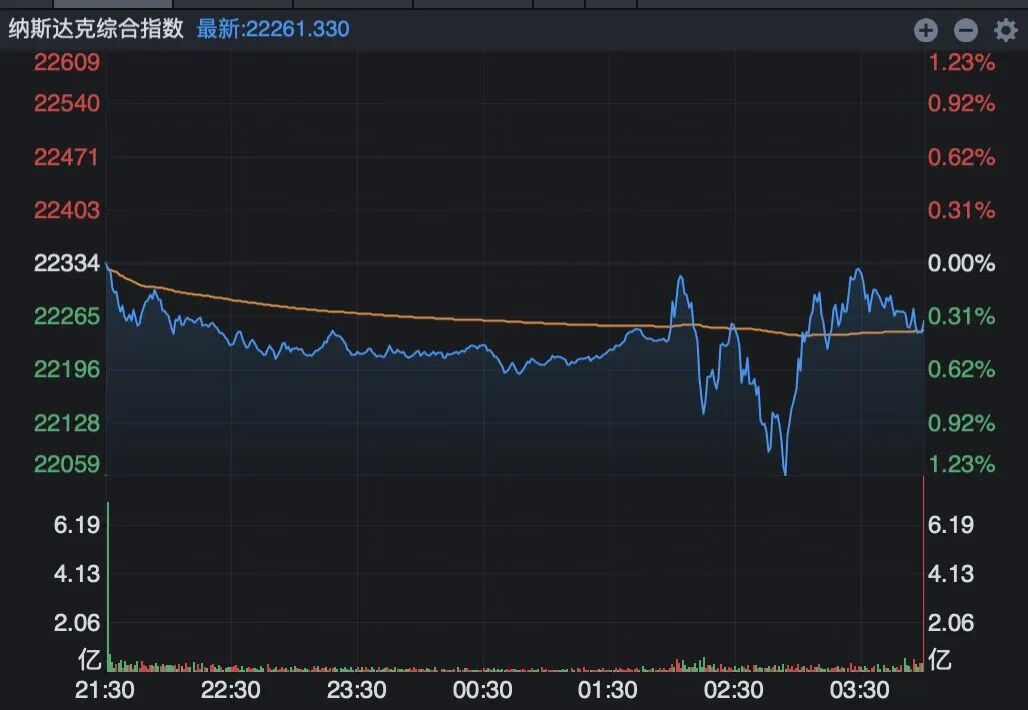
Task: Click the 22128 price axis label
Action: pos(66,424)
